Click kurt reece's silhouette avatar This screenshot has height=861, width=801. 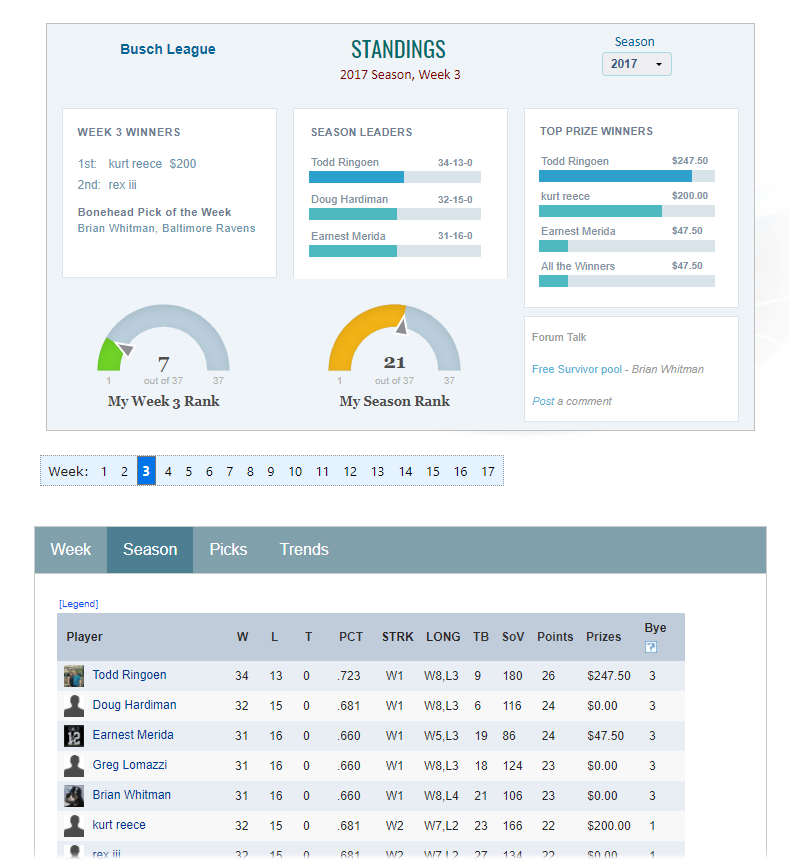coord(74,826)
